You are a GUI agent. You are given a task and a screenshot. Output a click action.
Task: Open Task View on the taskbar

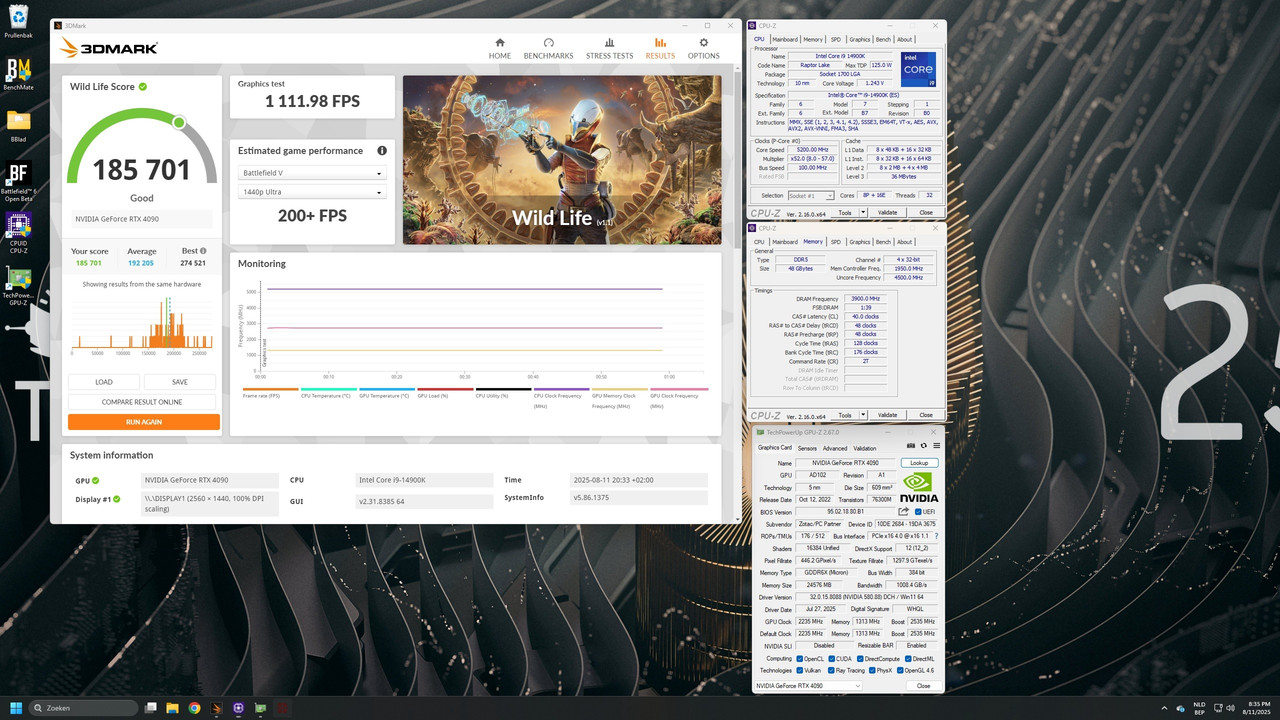point(150,708)
